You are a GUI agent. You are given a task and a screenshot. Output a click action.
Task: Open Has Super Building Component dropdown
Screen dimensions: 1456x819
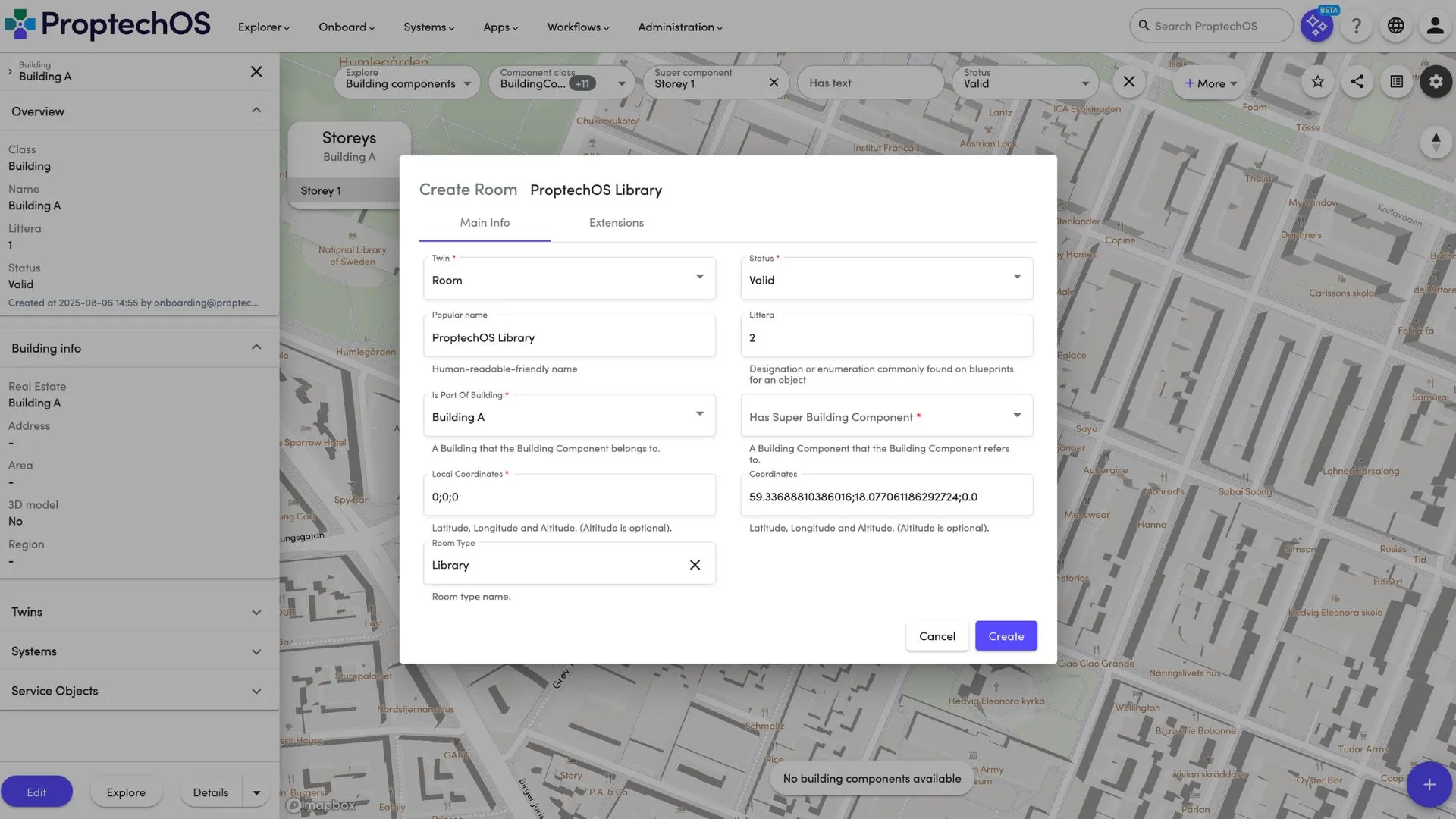point(886,416)
